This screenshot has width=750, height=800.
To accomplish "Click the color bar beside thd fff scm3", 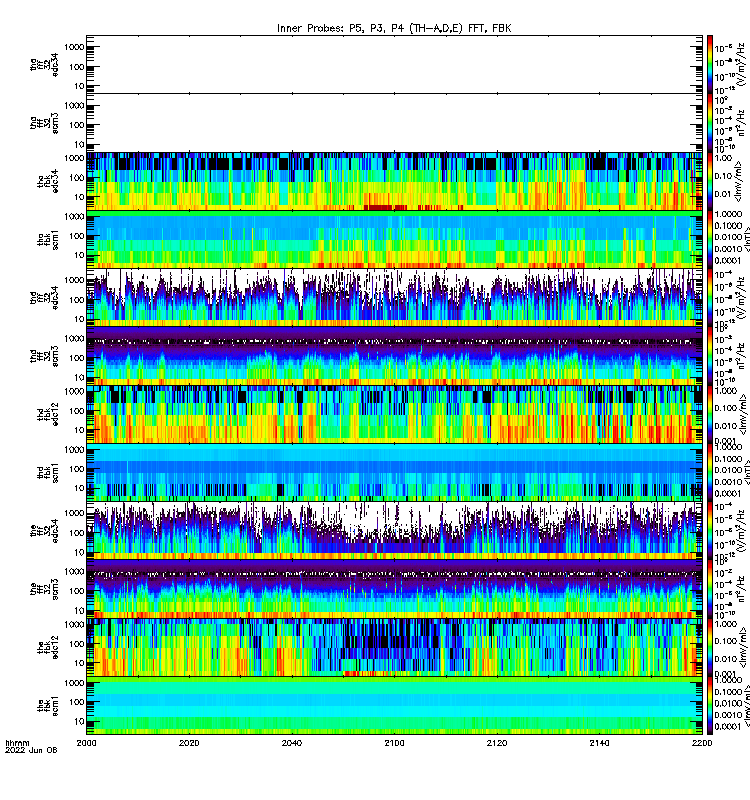I will 710,356.
